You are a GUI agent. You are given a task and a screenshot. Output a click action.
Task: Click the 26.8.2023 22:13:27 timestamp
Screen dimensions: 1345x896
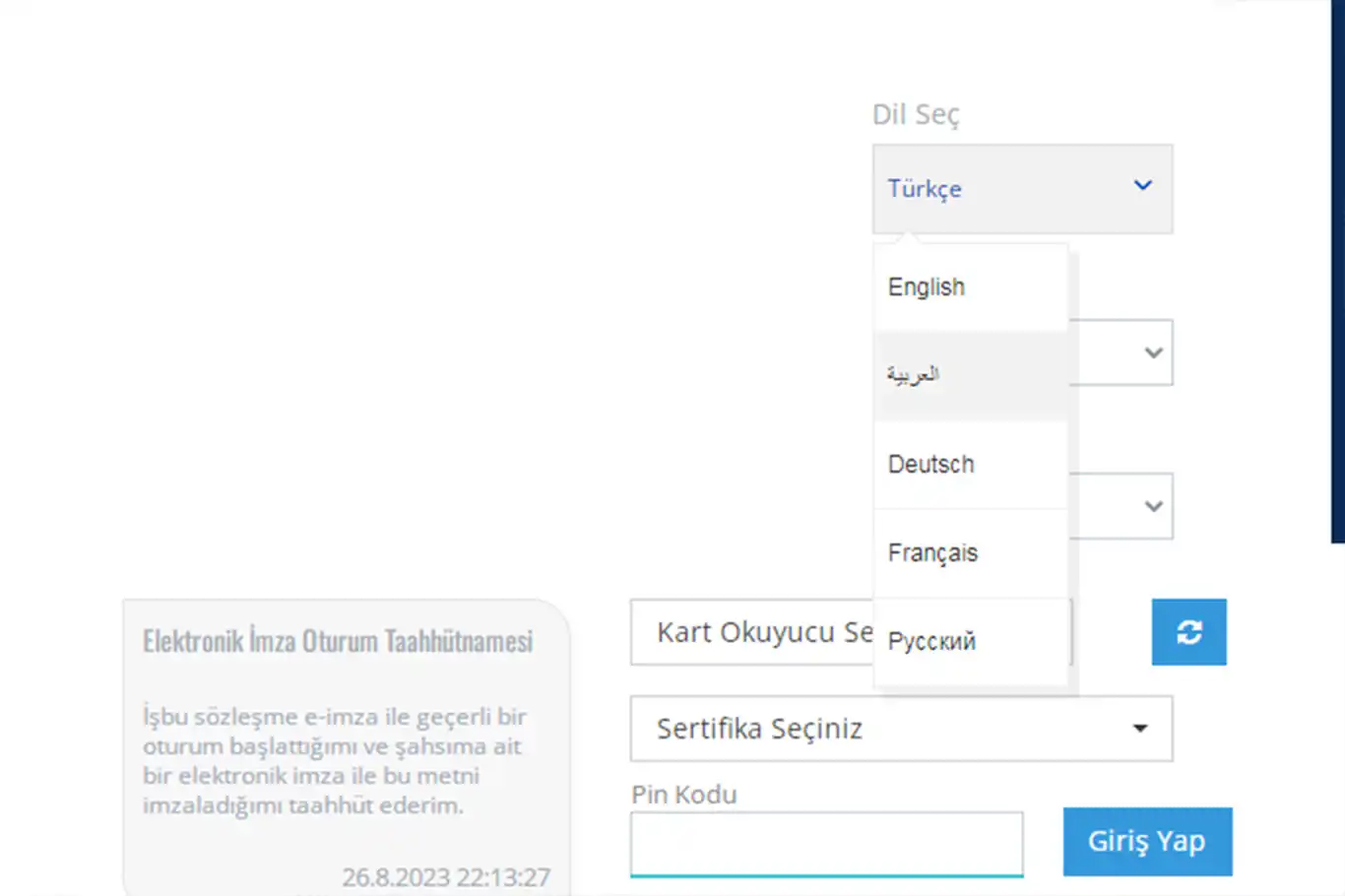click(446, 876)
